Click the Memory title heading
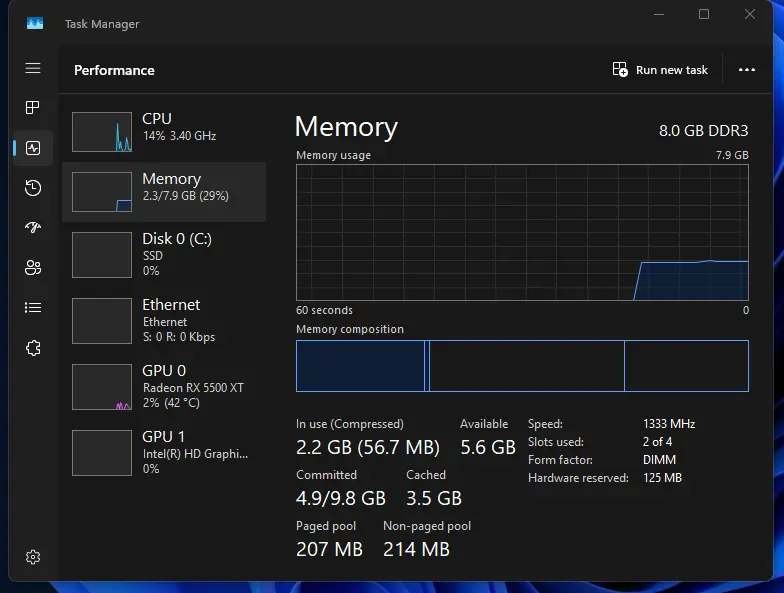This screenshot has height=593, width=784. [346, 127]
